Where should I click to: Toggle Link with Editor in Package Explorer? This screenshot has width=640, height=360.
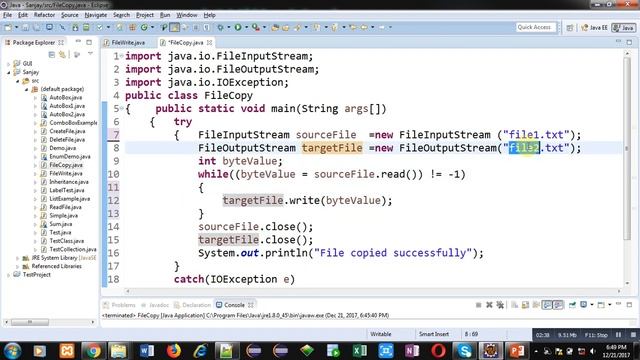click(62, 54)
